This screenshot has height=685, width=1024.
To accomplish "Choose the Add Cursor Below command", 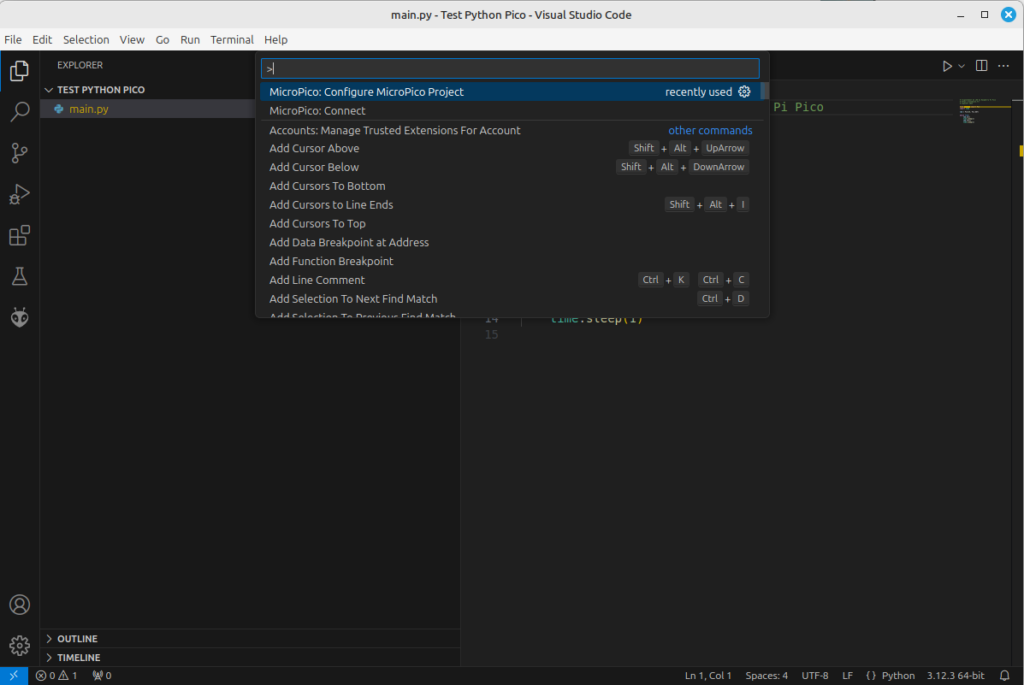I will 511,167.
